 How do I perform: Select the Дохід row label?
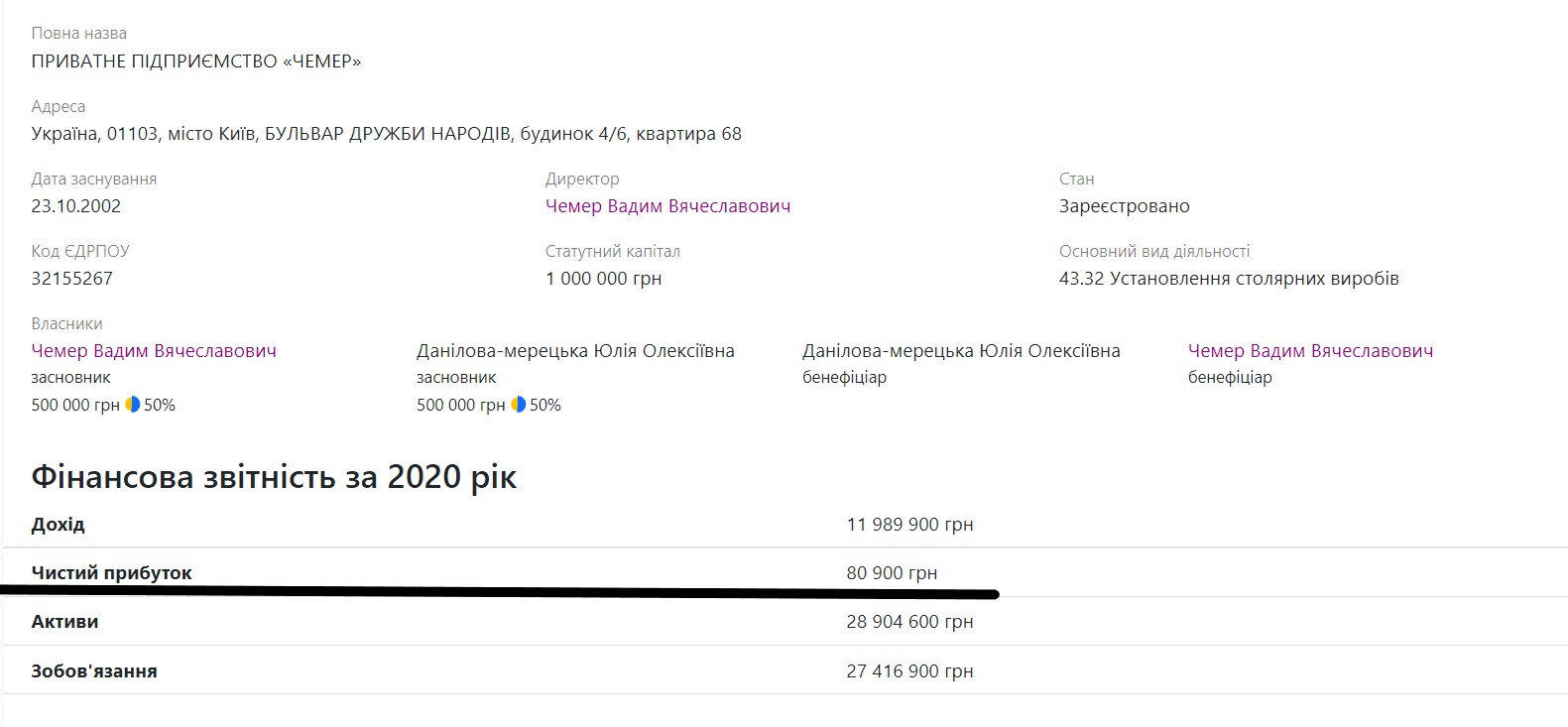tap(59, 525)
